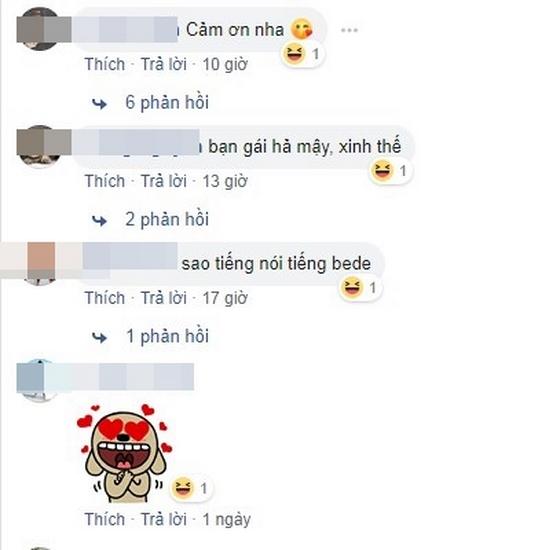The width and height of the screenshot is (560, 550).
Task: Click the laughing reaction on the "xinh thế" comment
Action: (382, 170)
